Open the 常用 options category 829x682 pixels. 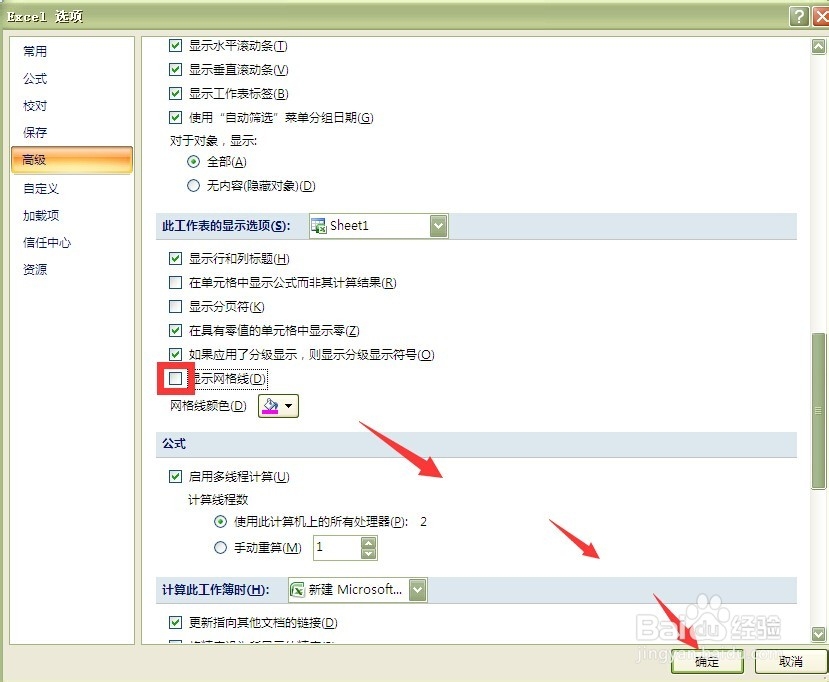click(x=35, y=51)
